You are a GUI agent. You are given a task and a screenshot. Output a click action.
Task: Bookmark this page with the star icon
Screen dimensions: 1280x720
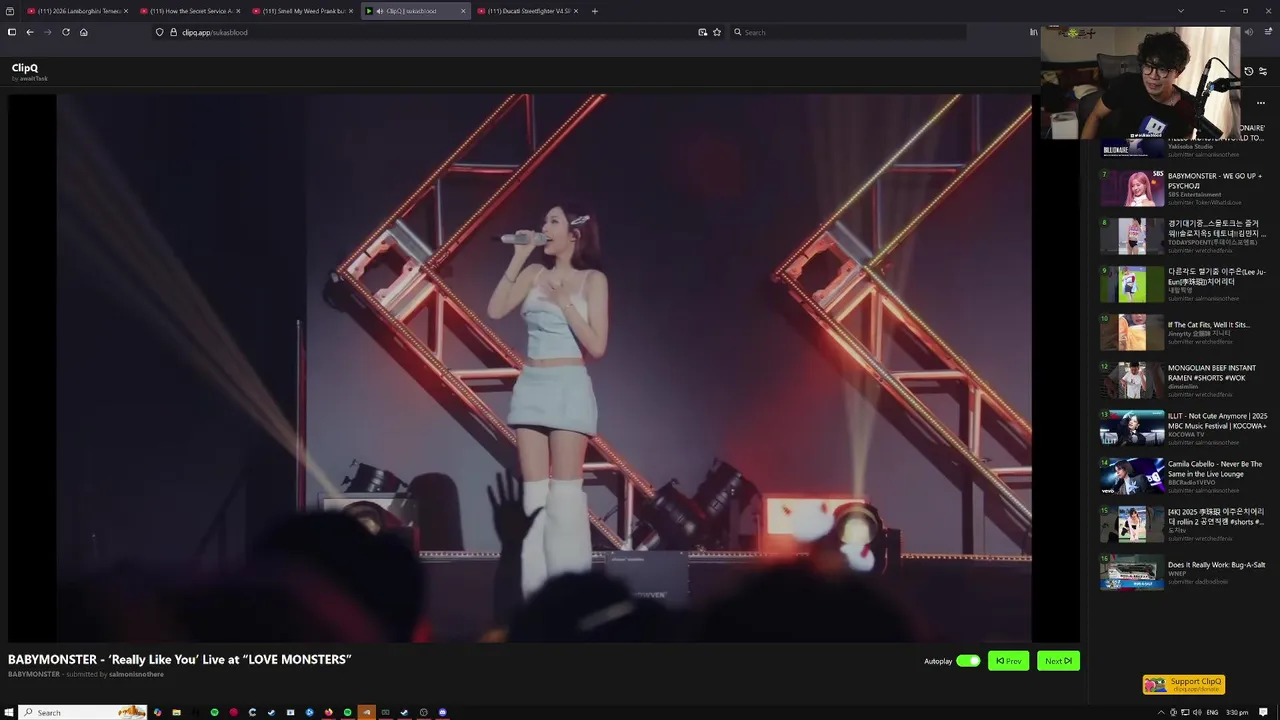coord(717,32)
